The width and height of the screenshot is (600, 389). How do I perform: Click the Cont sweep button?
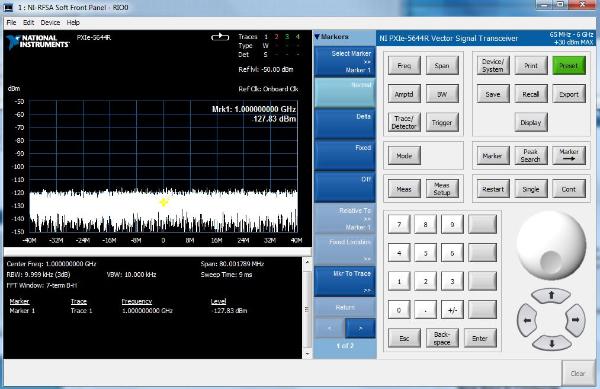[569, 189]
